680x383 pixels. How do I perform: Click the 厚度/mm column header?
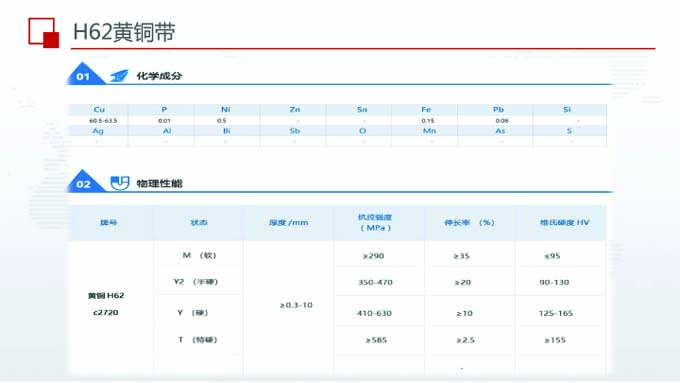coord(288,223)
